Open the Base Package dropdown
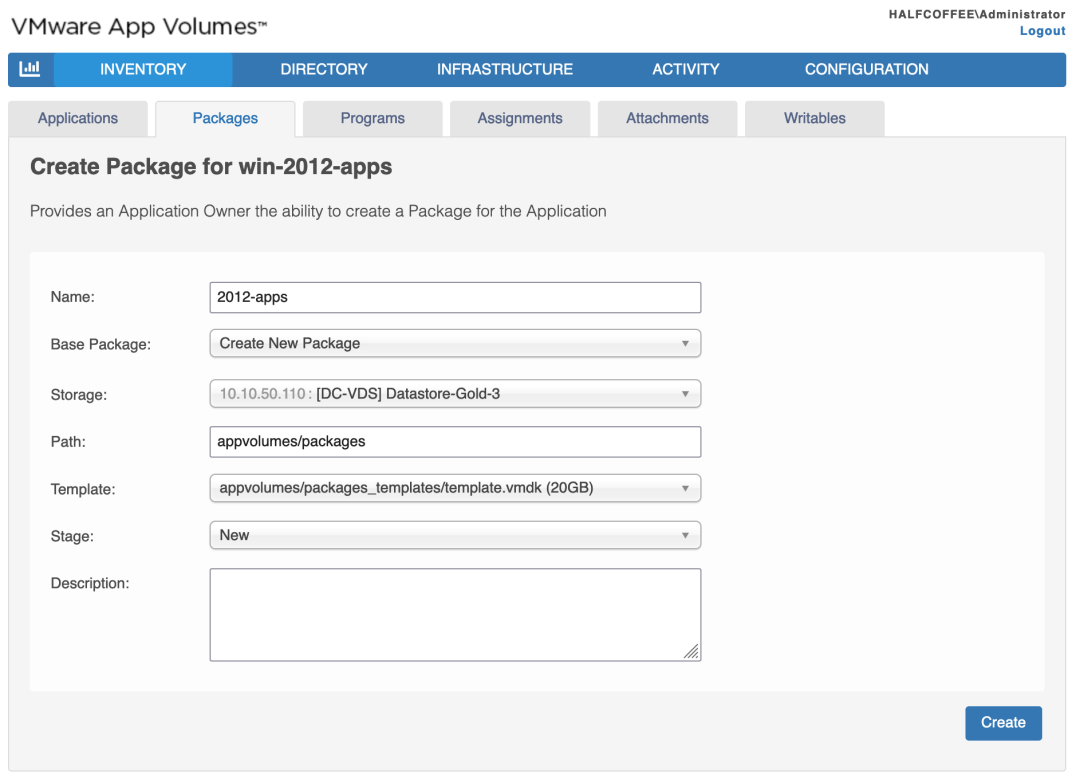1080x779 pixels. click(x=455, y=343)
